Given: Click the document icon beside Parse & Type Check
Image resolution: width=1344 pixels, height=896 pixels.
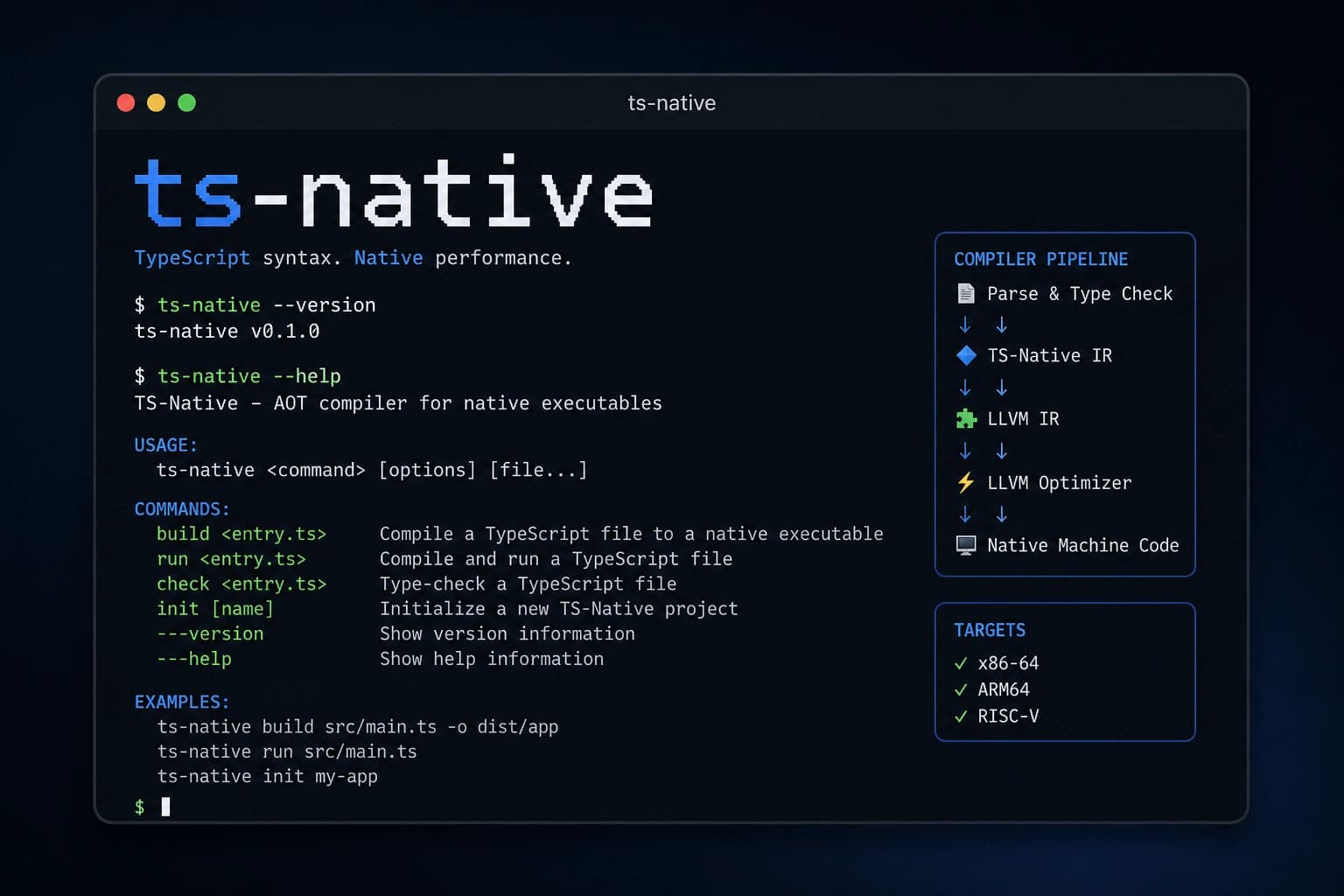Looking at the screenshot, I should (966, 293).
